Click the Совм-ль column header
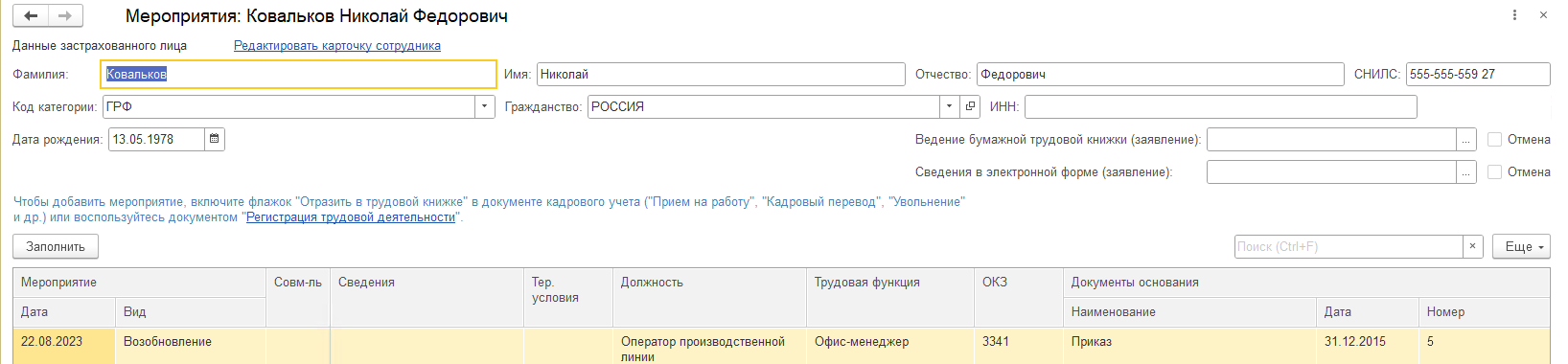 298,298
